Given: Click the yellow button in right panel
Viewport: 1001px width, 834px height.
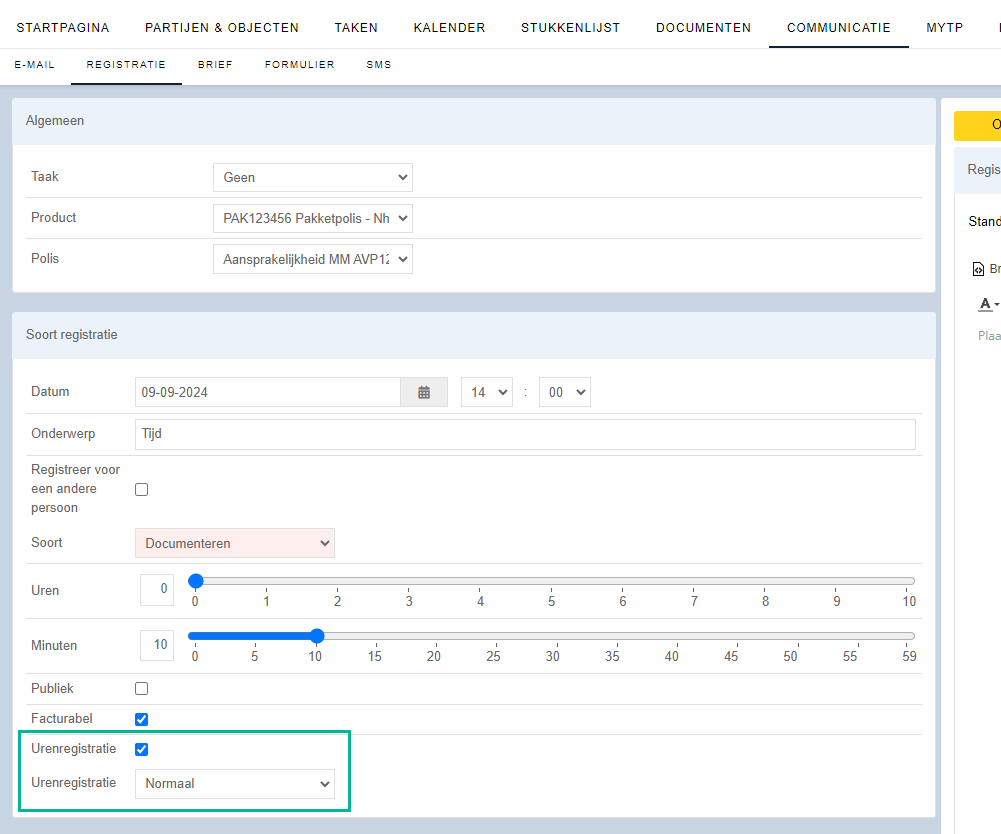Looking at the screenshot, I should [977, 125].
